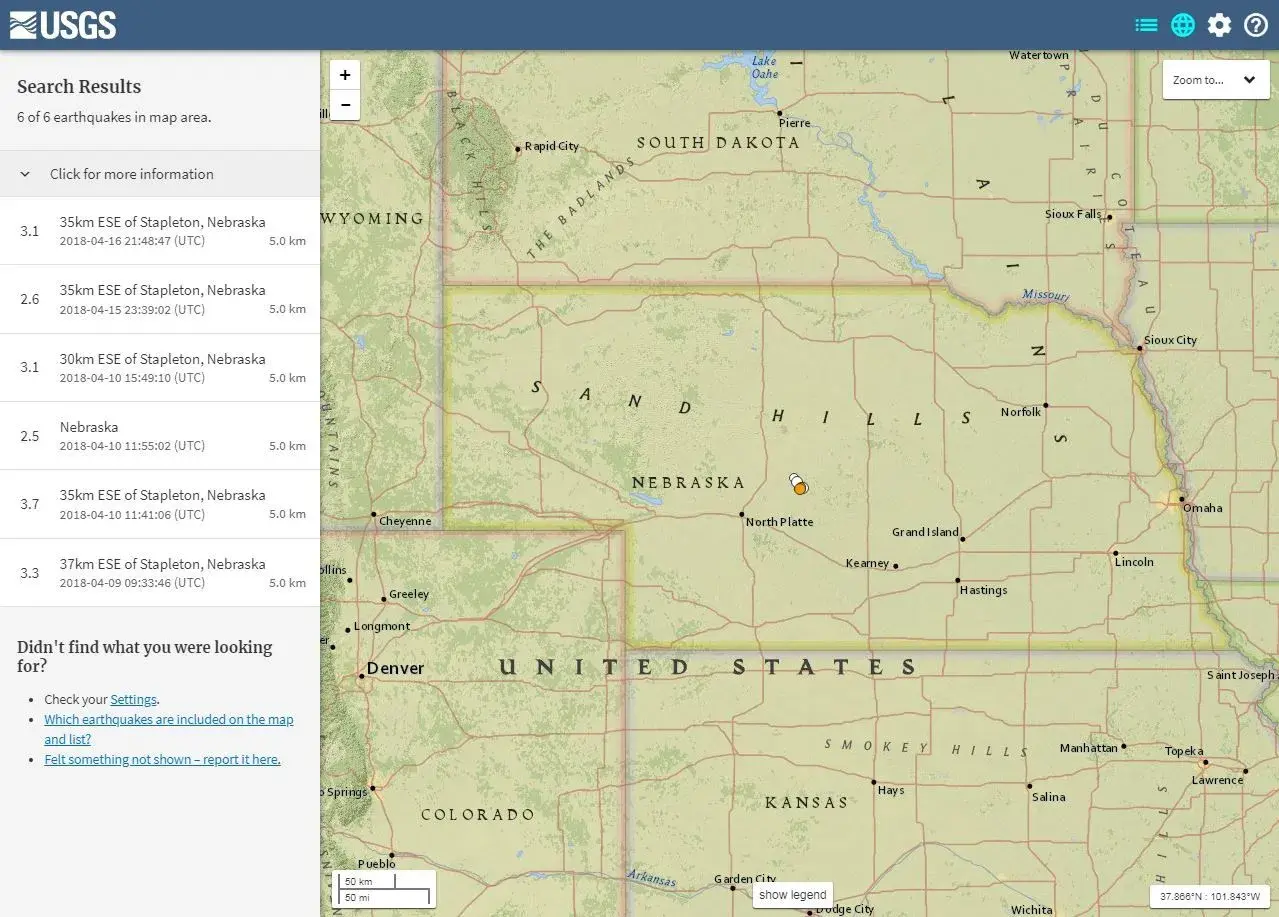The image size is (1279, 917).
Task: Click the white earthquake marker above the orange one
Action: pos(793,479)
